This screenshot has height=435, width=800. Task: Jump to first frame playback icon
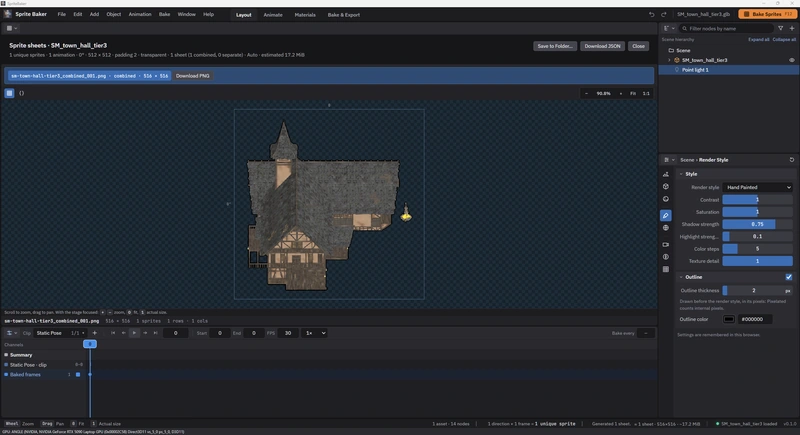[113, 333]
